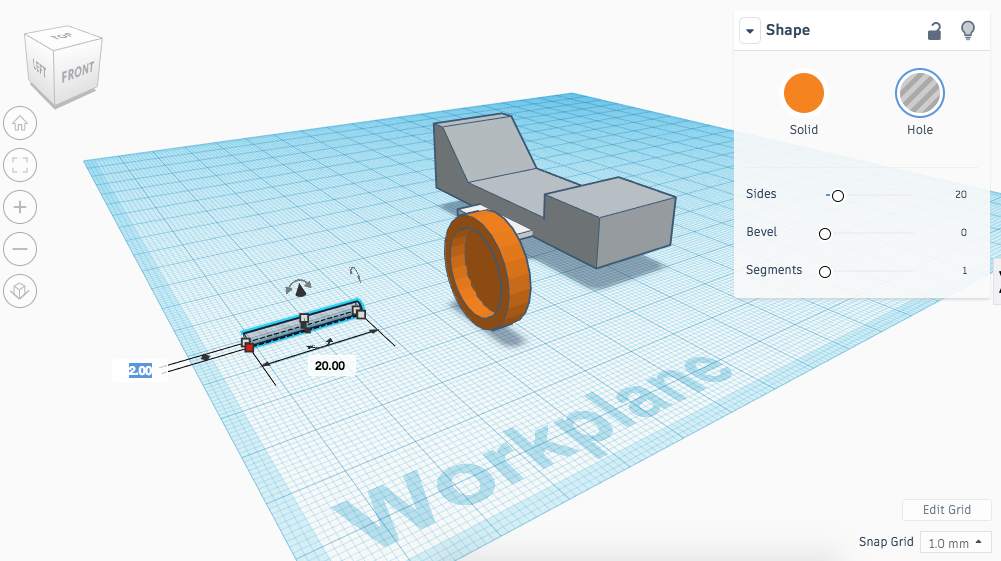Select the striped Hole swatch
The height and width of the screenshot is (561, 1001).
pyautogui.click(x=919, y=93)
